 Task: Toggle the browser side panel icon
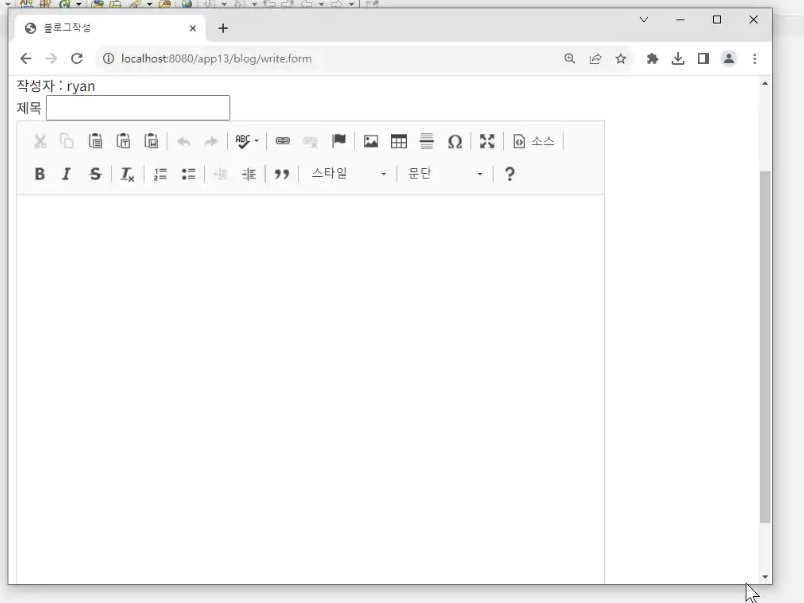(704, 58)
